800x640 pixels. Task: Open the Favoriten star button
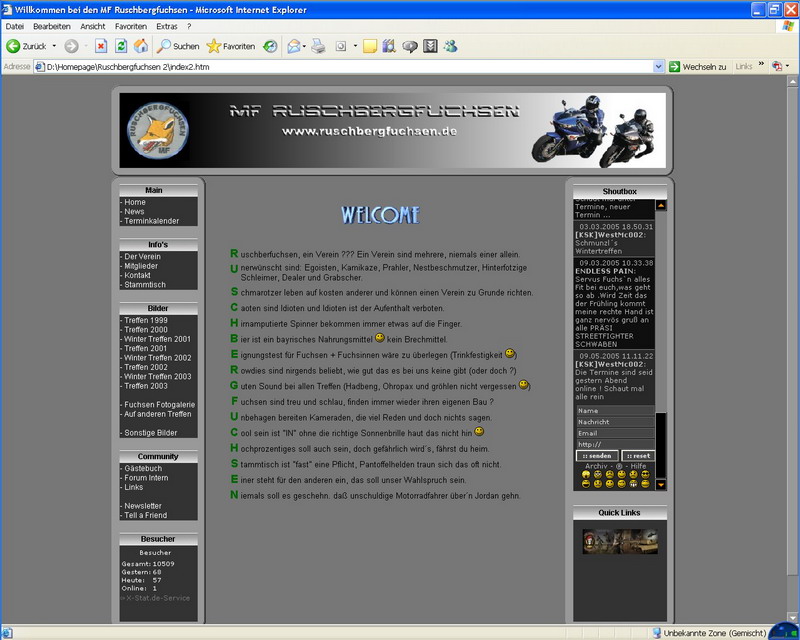(x=230, y=46)
